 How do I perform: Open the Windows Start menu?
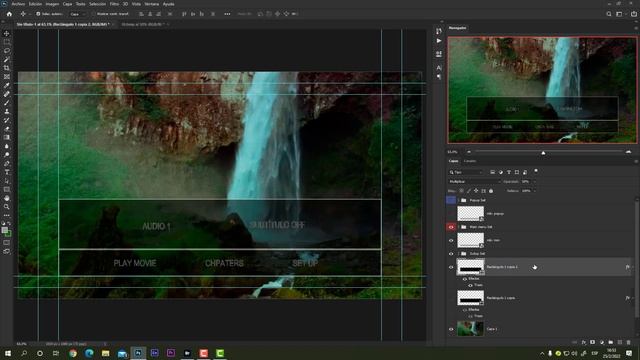coord(7,353)
